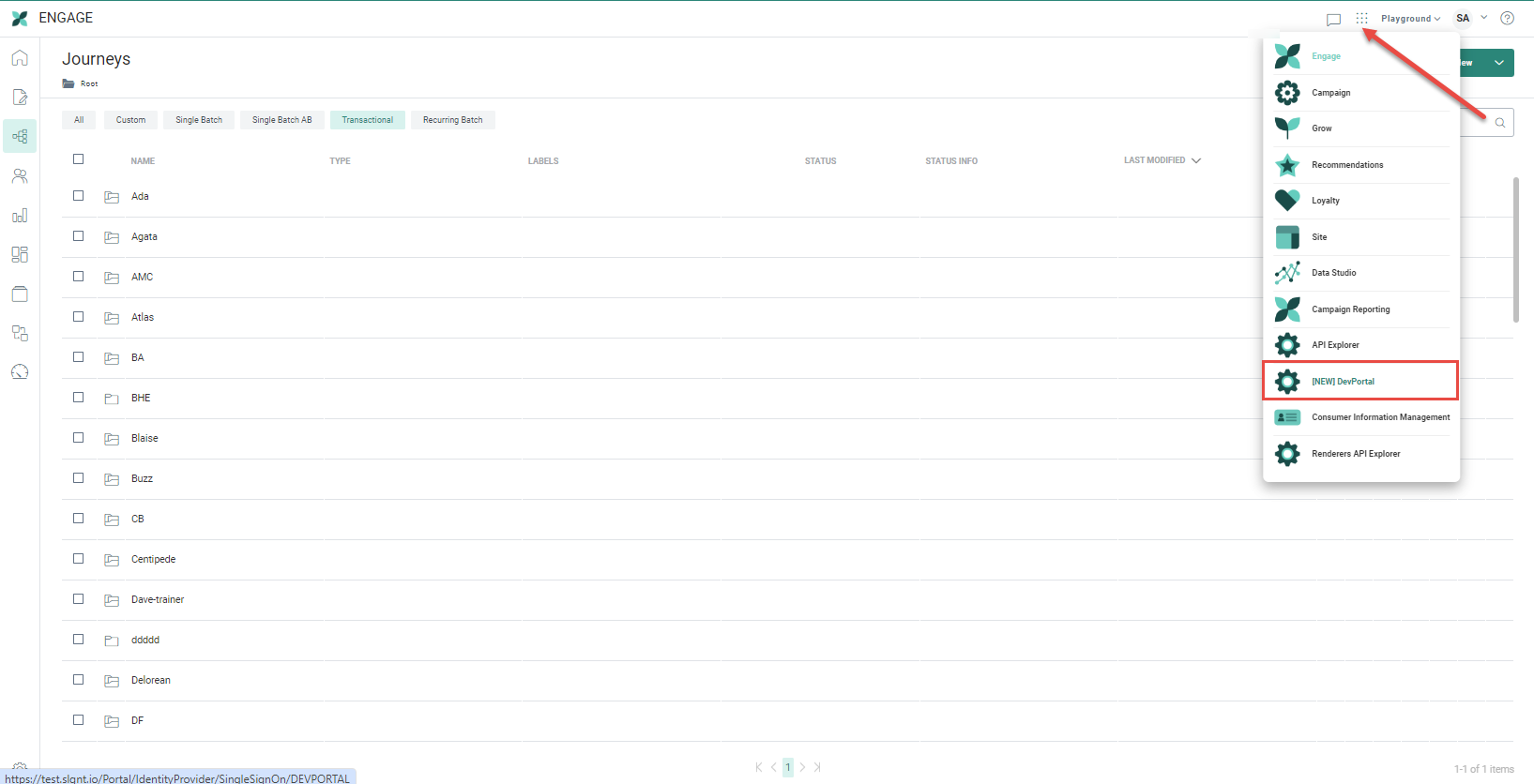Open the audience people icon in sidebar
The height and width of the screenshot is (784, 1534).
click(20, 176)
